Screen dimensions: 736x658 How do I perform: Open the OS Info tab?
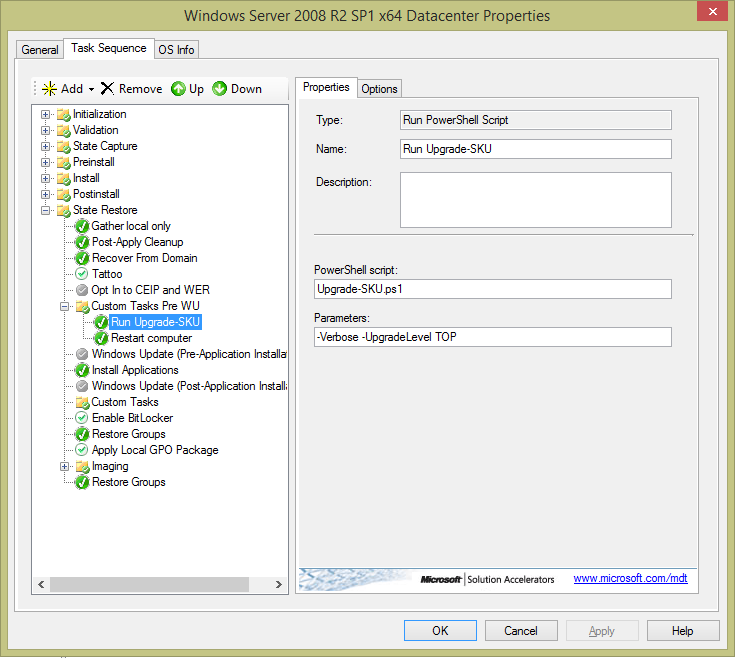[x=177, y=49]
